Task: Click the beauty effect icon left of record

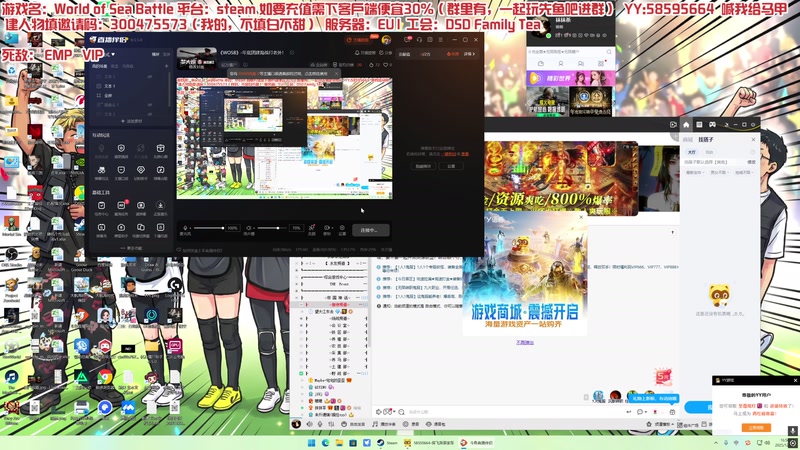Action: tap(312, 228)
